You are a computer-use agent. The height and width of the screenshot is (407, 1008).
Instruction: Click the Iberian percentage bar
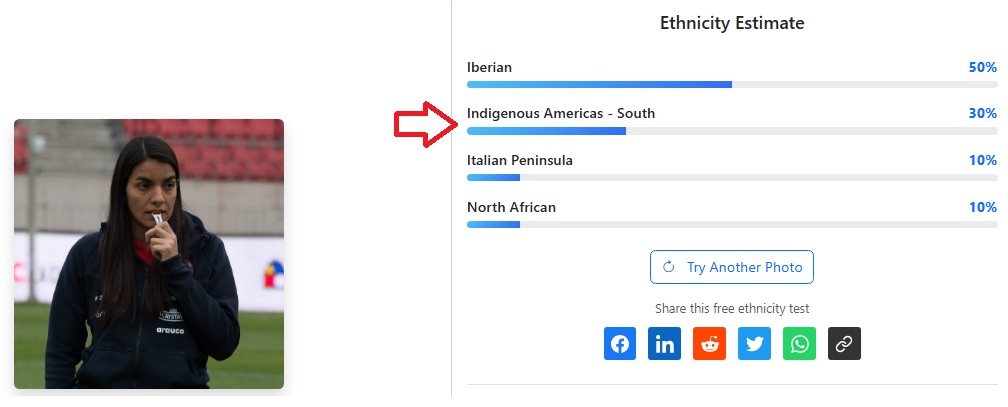(x=732, y=84)
